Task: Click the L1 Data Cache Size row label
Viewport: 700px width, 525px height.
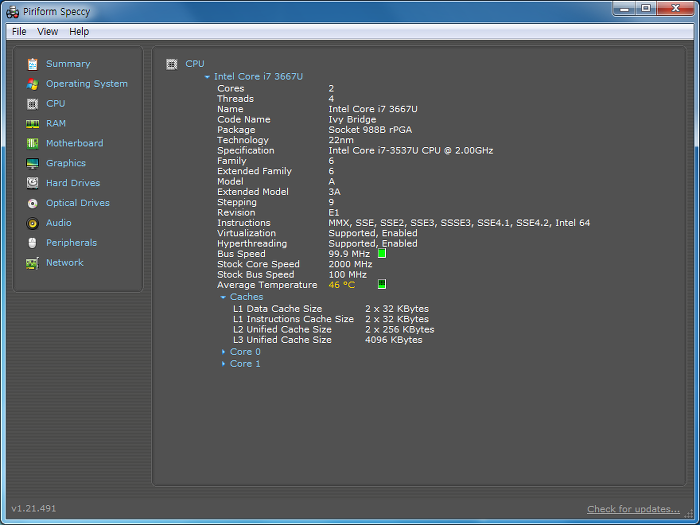Action: point(277,309)
